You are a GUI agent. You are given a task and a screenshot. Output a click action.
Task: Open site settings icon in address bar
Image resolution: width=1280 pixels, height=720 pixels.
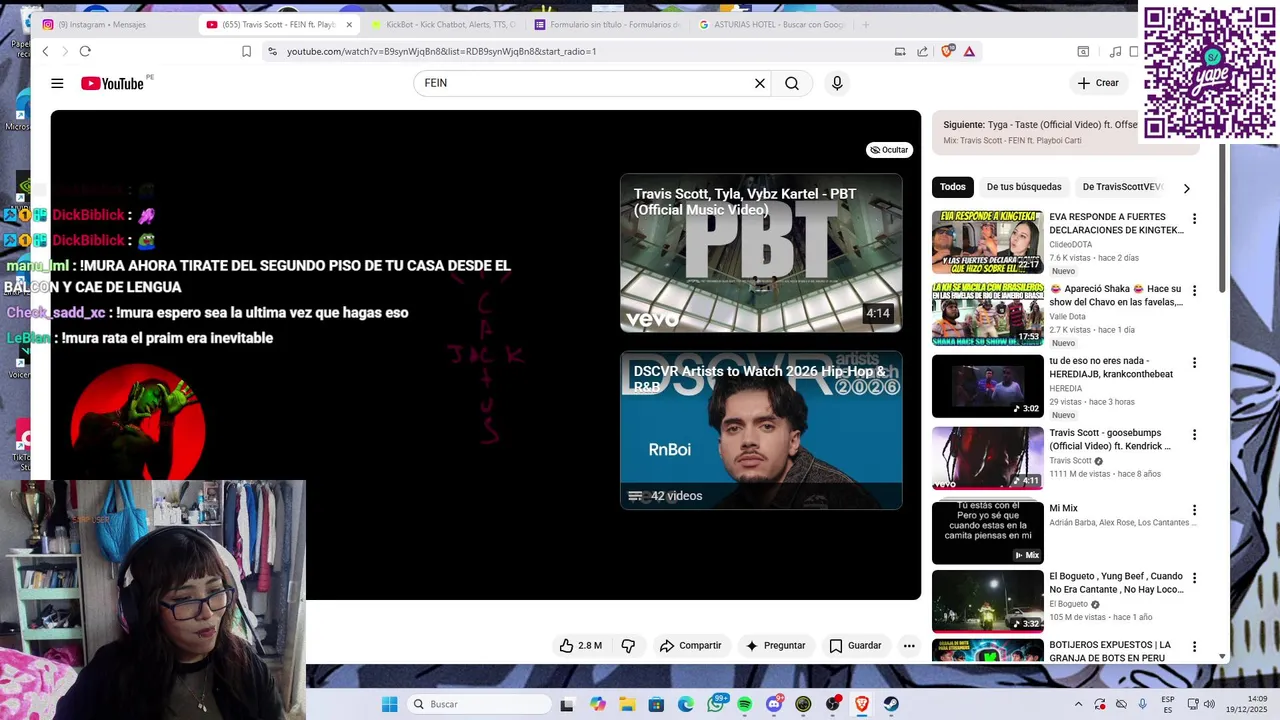pos(272,51)
